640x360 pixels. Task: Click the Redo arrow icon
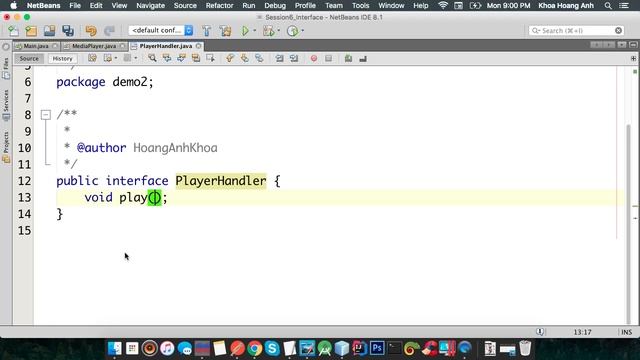(x=109, y=31)
